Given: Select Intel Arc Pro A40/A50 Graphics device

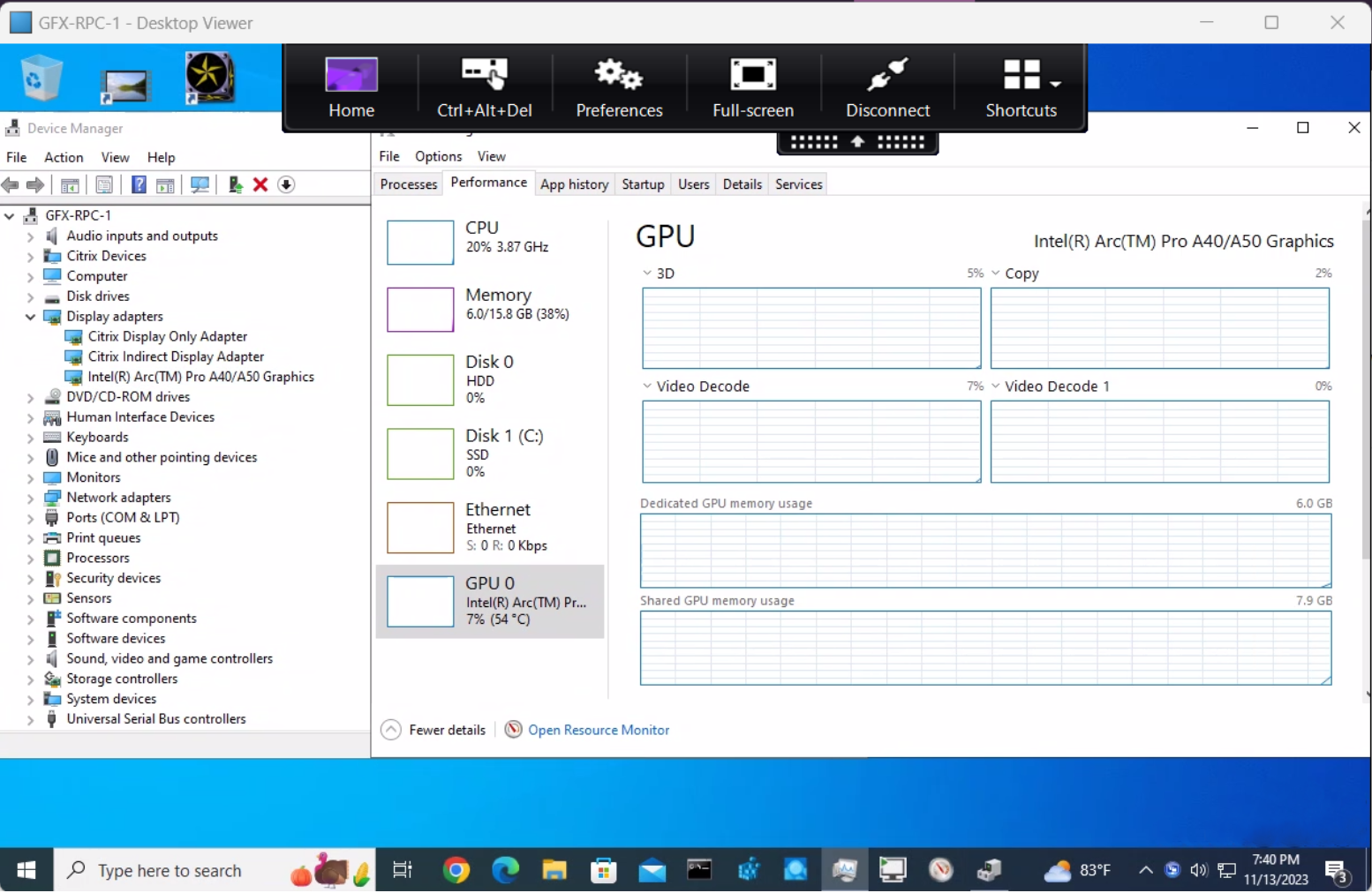Looking at the screenshot, I should click(200, 377).
